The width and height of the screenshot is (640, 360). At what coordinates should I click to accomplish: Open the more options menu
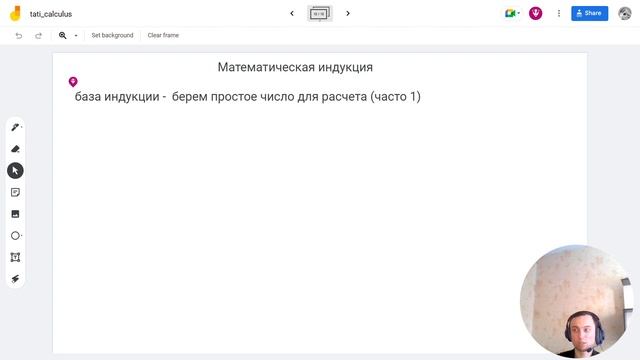[x=559, y=13]
